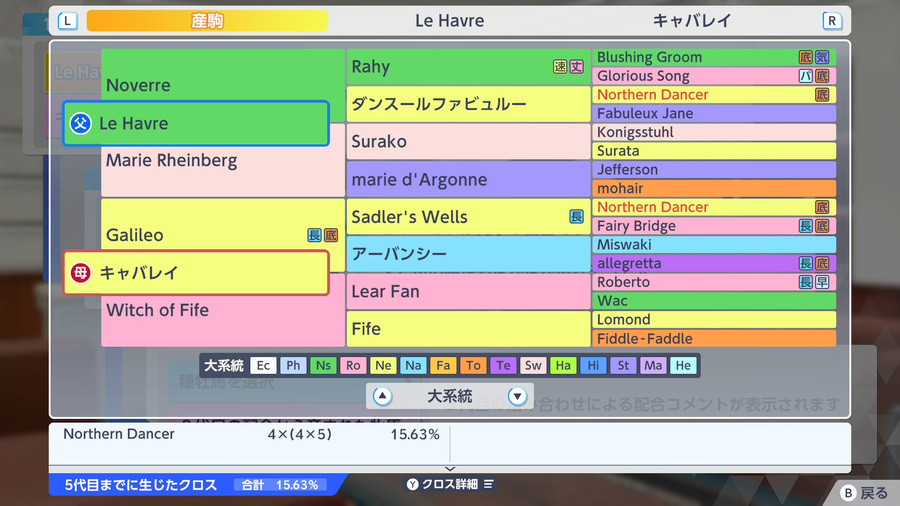Click the Konigsstuhl row

coord(714,133)
